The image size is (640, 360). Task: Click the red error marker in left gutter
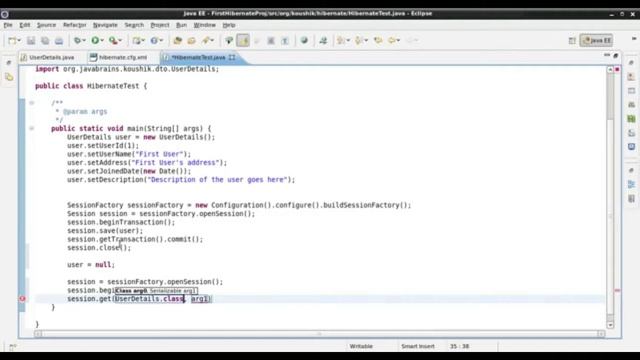(x=22, y=299)
